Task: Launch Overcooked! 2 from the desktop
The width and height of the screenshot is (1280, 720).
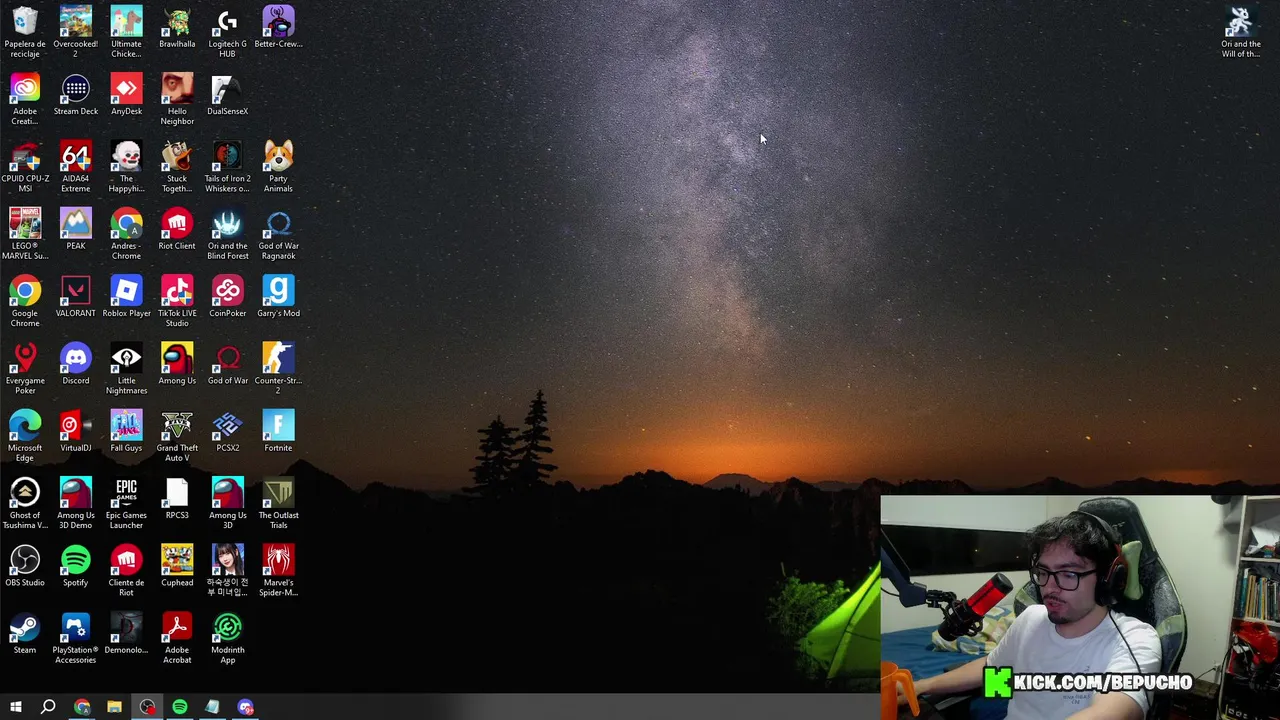Action: click(x=76, y=31)
